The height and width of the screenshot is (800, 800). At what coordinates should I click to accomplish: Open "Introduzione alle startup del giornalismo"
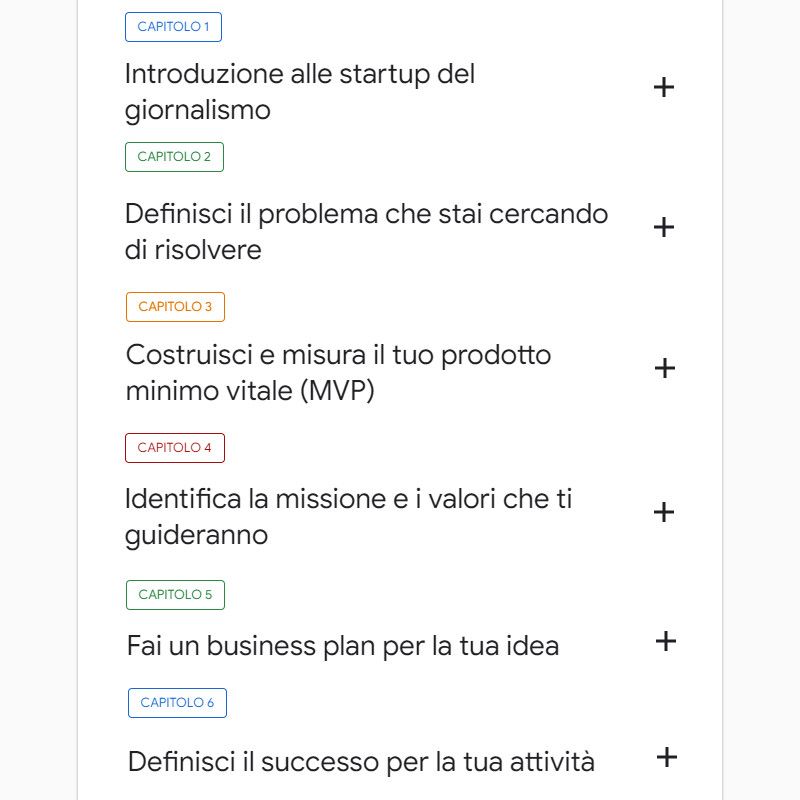click(300, 91)
